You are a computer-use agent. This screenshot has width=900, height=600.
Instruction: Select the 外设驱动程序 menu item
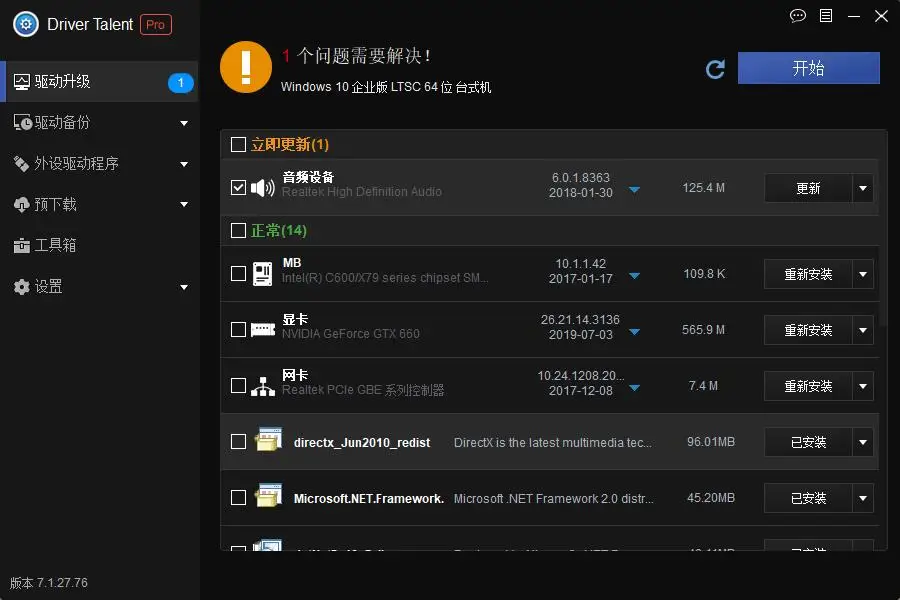click(x=99, y=164)
